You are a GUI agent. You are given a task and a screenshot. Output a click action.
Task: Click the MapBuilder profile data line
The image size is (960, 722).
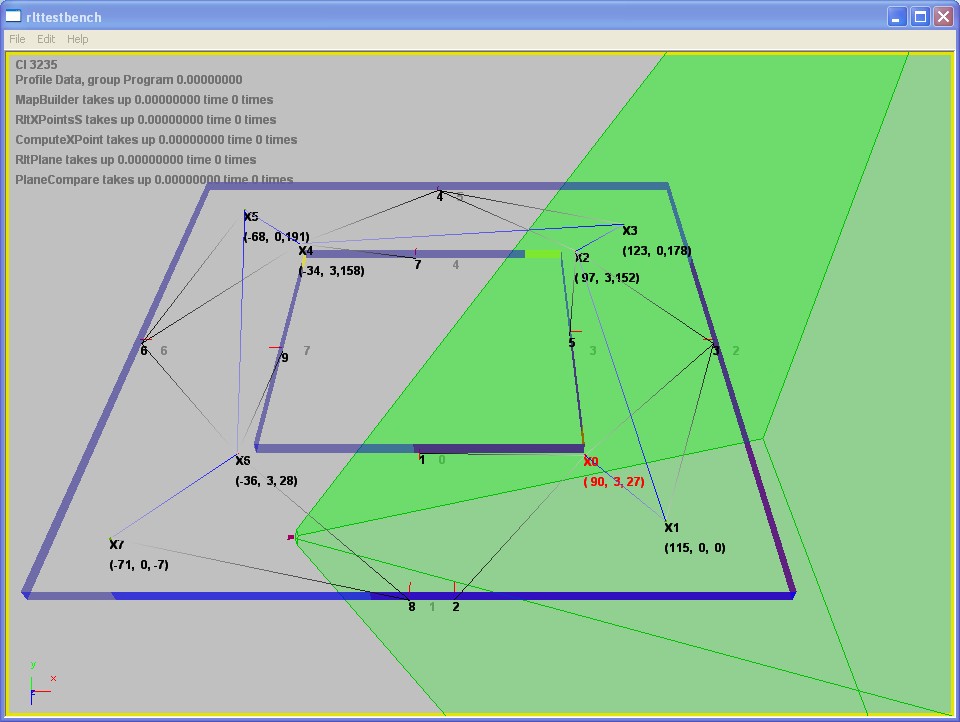coord(144,100)
